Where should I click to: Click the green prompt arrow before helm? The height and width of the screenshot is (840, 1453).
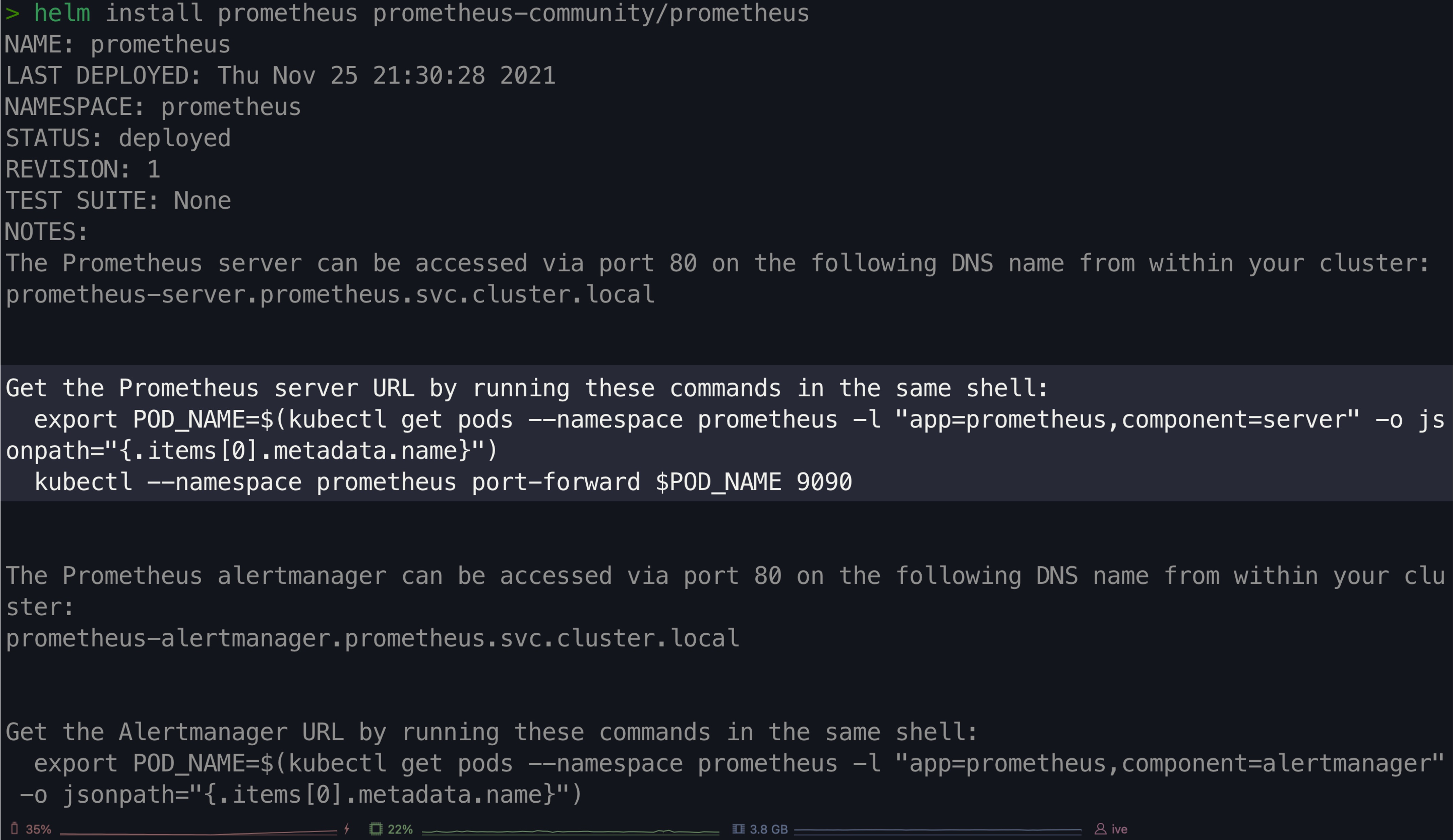tap(12, 13)
